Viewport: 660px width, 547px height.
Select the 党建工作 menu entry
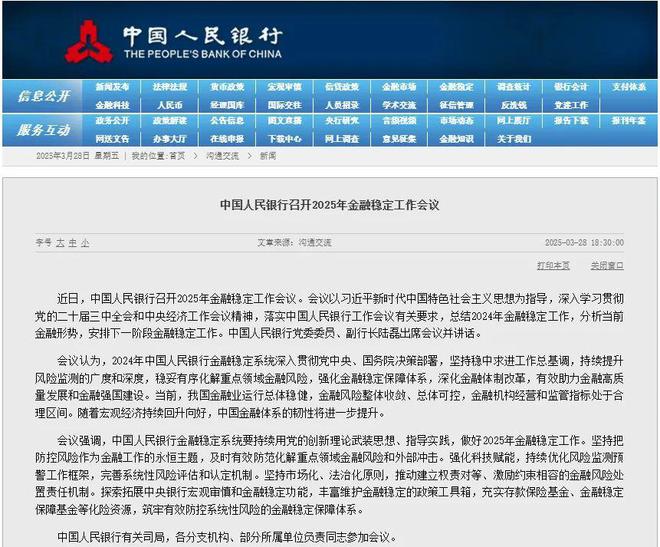(571, 105)
